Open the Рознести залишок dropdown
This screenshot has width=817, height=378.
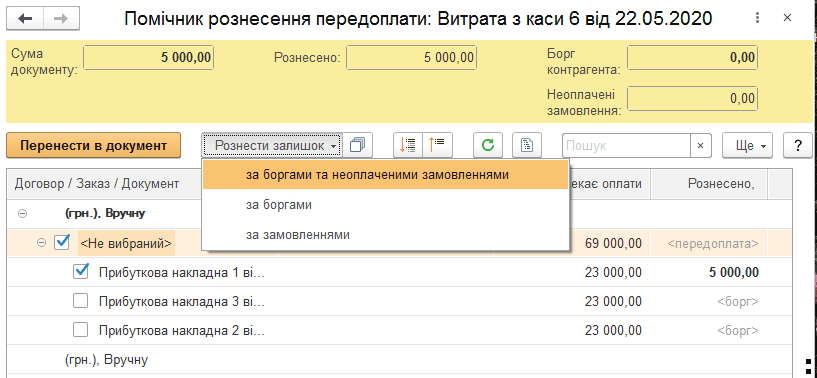click(x=272, y=145)
